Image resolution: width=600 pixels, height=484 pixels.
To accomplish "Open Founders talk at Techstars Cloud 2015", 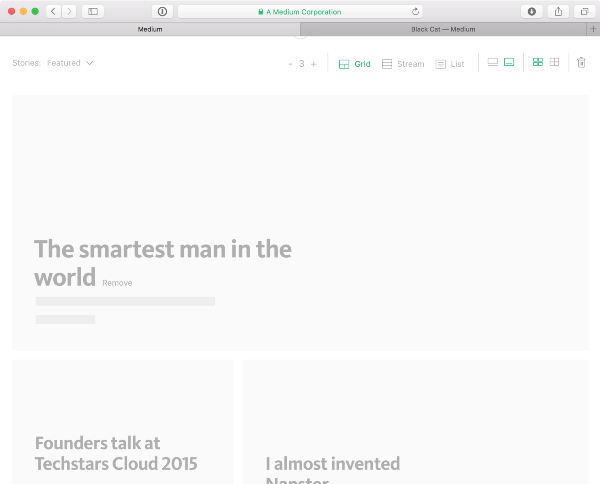I will (115, 453).
